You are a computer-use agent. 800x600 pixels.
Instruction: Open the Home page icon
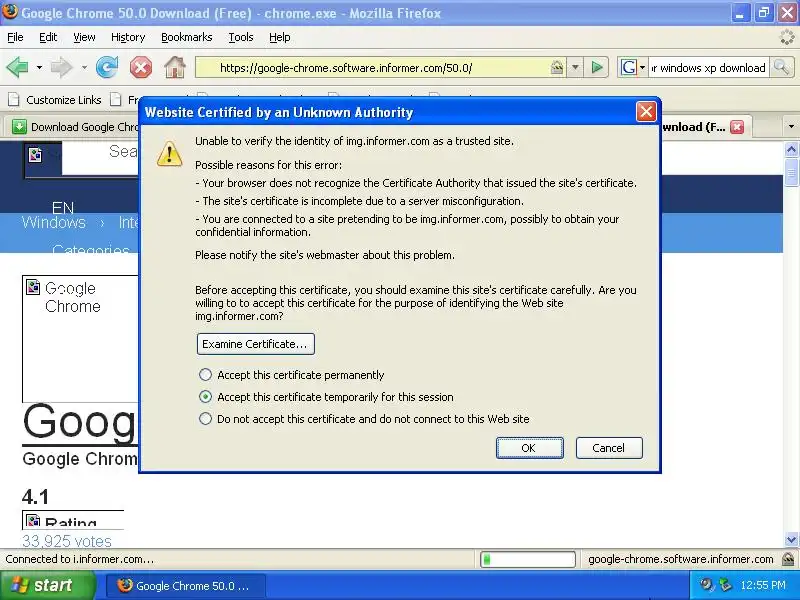tap(174, 67)
